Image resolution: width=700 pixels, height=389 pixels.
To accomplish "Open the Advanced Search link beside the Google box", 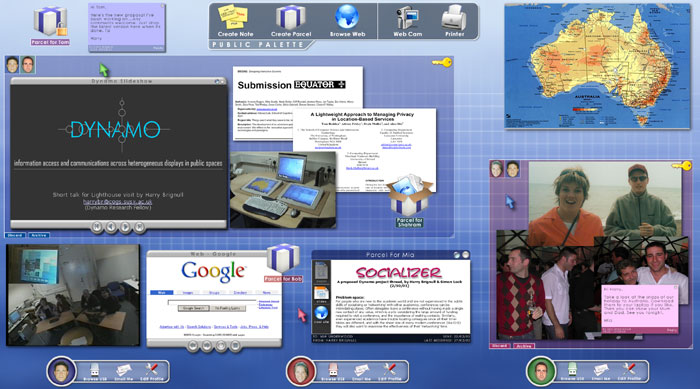I will pos(268,301).
